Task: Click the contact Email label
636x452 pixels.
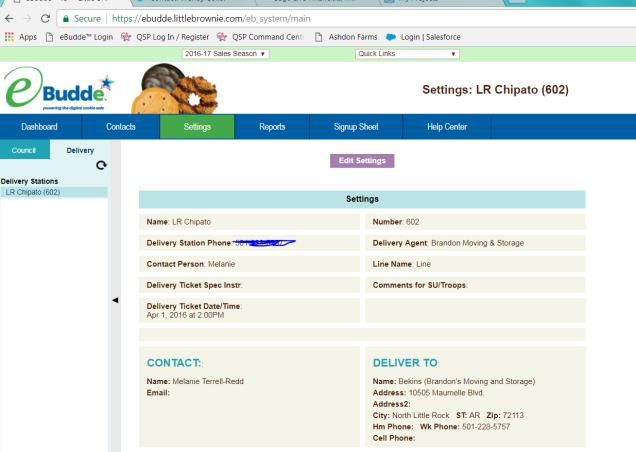Action: [158, 393]
